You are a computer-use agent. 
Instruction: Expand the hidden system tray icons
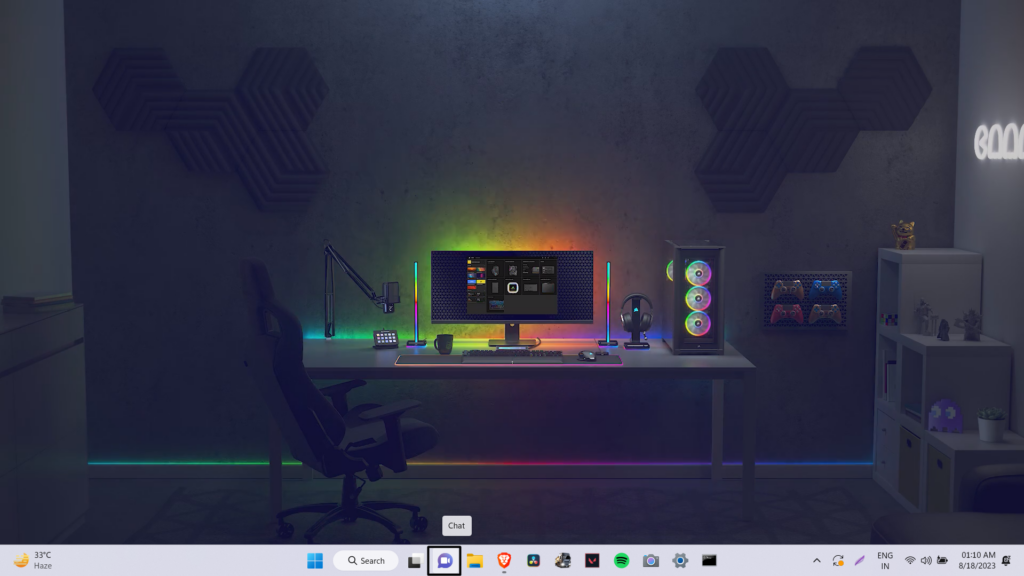tap(816, 561)
